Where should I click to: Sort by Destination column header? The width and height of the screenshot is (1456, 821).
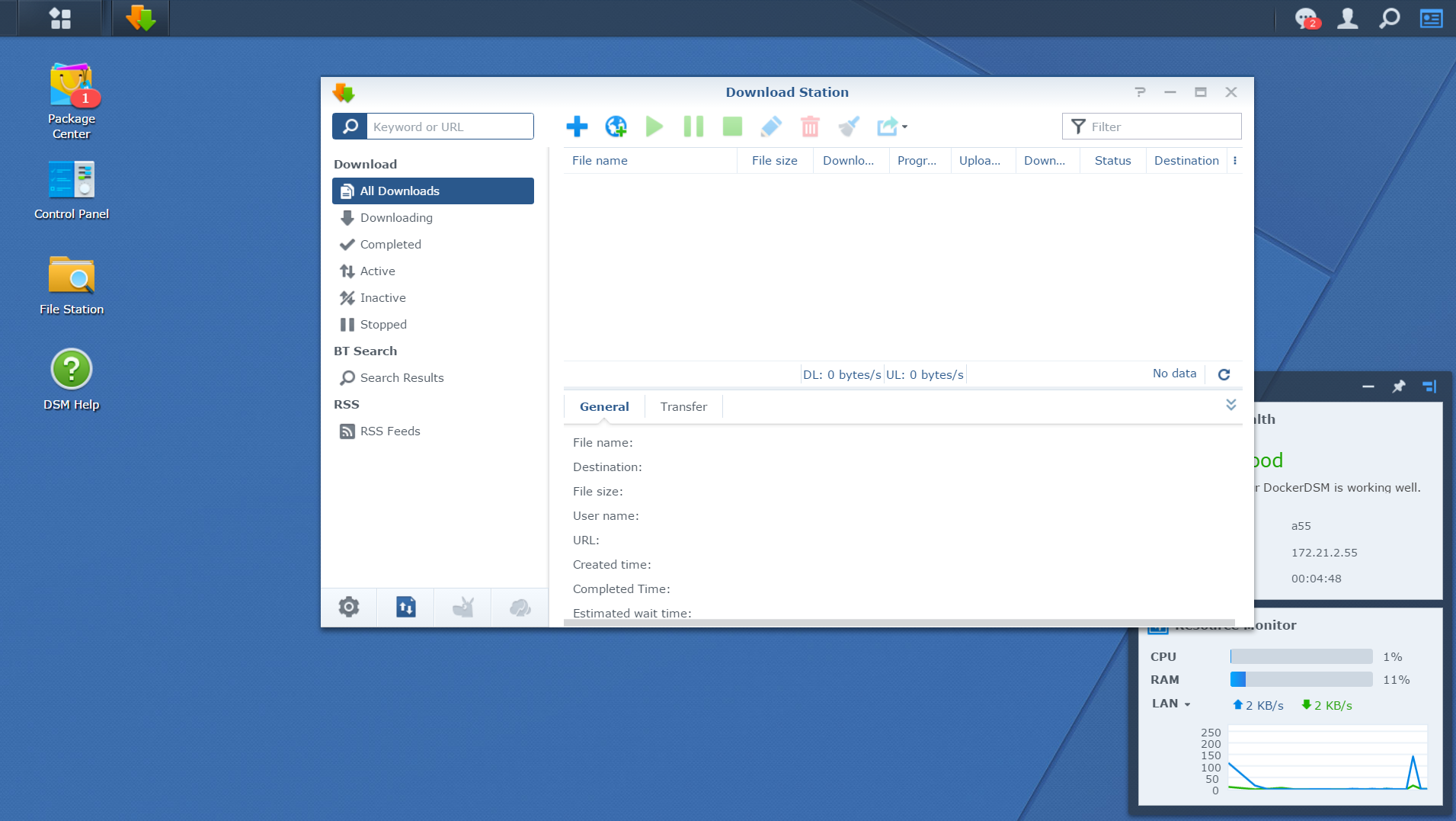tap(1186, 161)
